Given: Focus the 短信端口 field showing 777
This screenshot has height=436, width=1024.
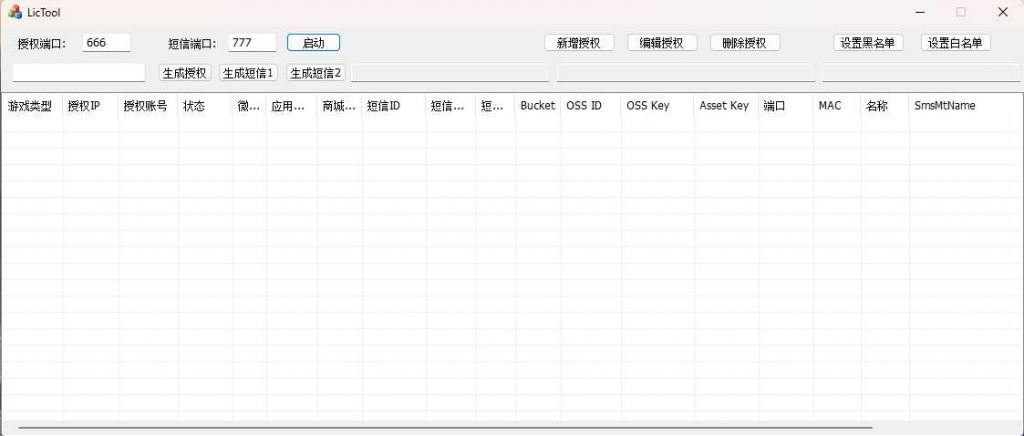Looking at the screenshot, I should pyautogui.click(x=252, y=43).
